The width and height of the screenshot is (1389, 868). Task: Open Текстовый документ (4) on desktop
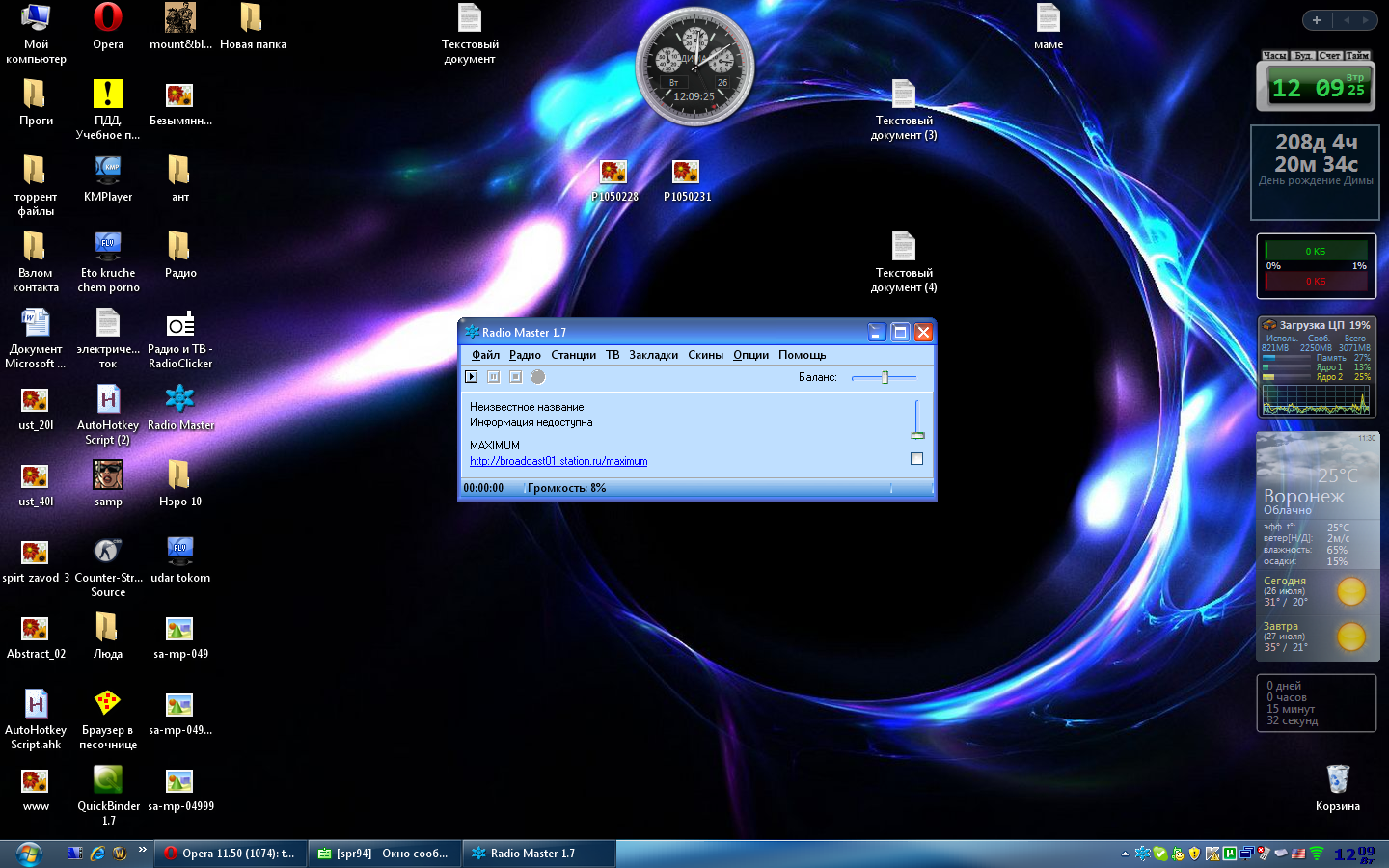(904, 263)
